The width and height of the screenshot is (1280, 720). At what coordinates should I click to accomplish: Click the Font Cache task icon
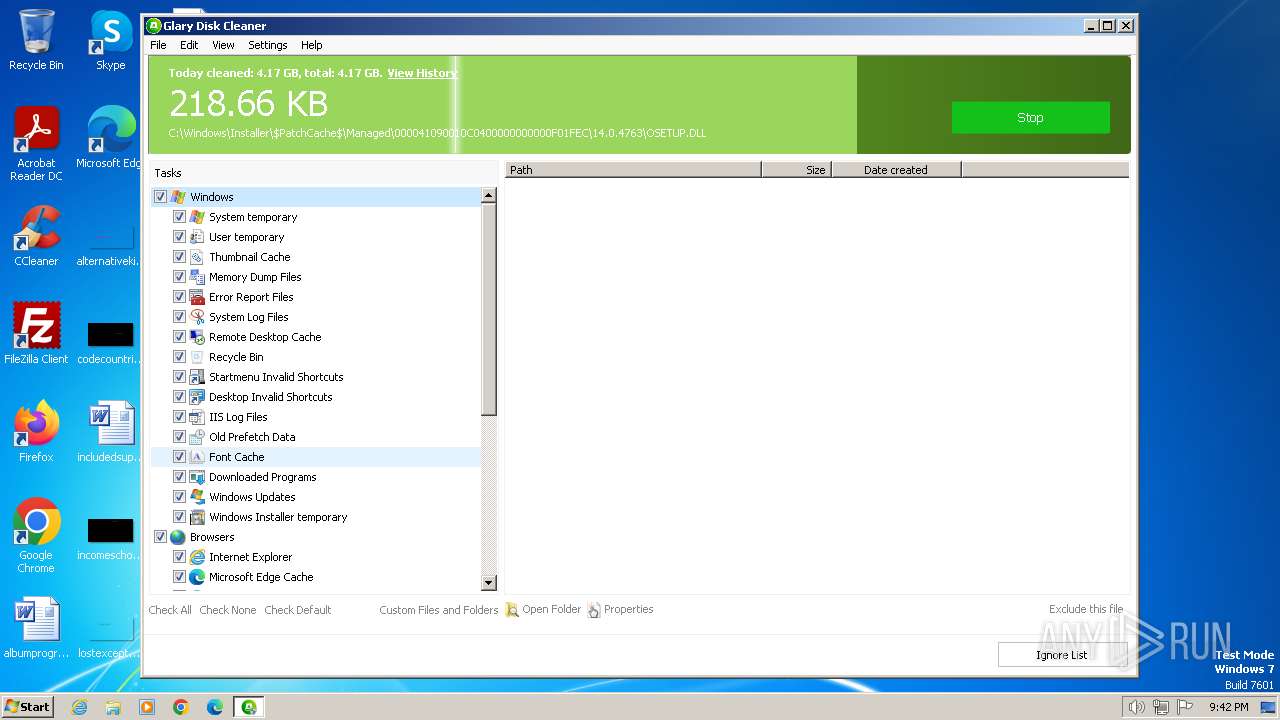(197, 457)
